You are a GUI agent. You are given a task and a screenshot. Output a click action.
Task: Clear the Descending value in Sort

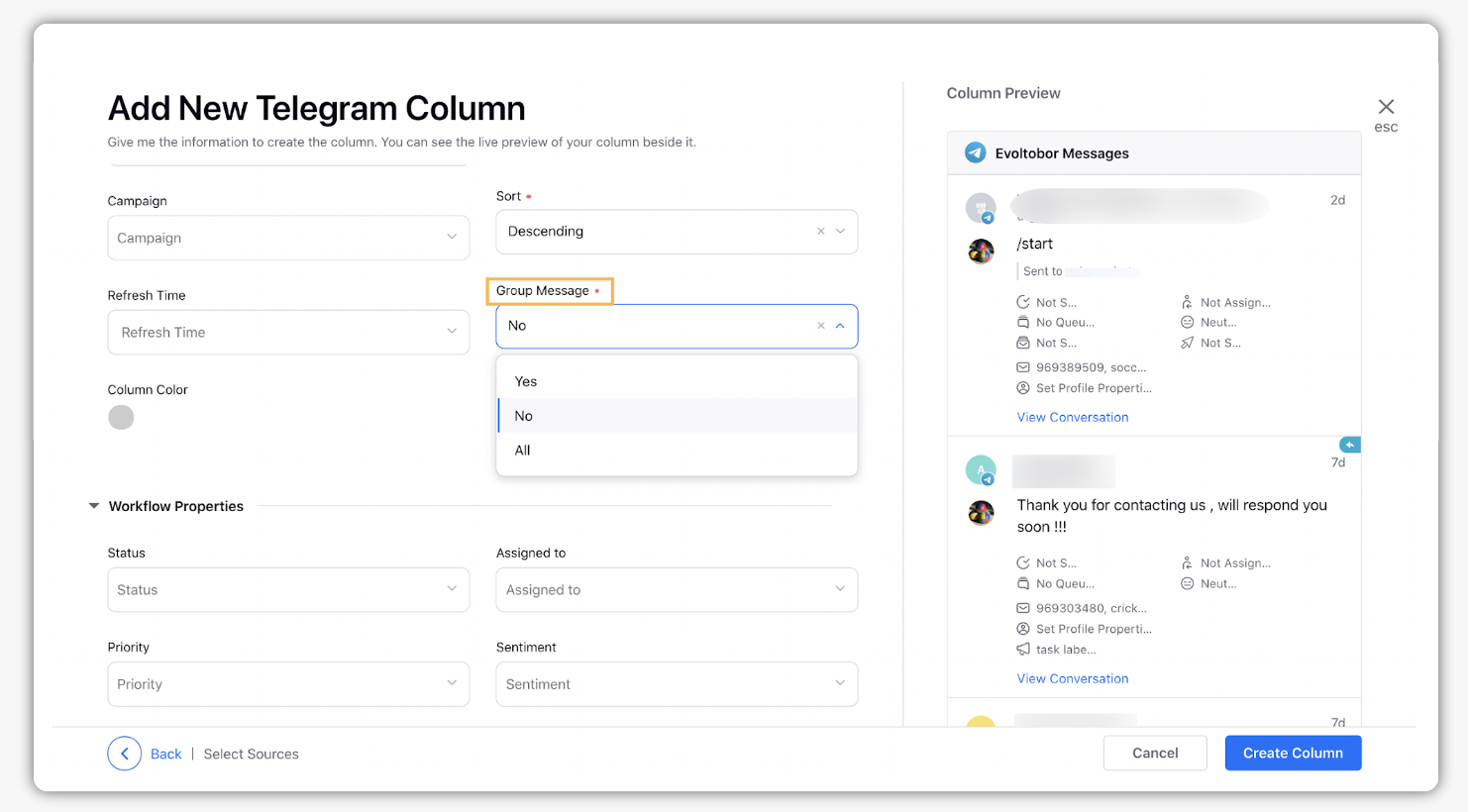pyautogui.click(x=820, y=232)
